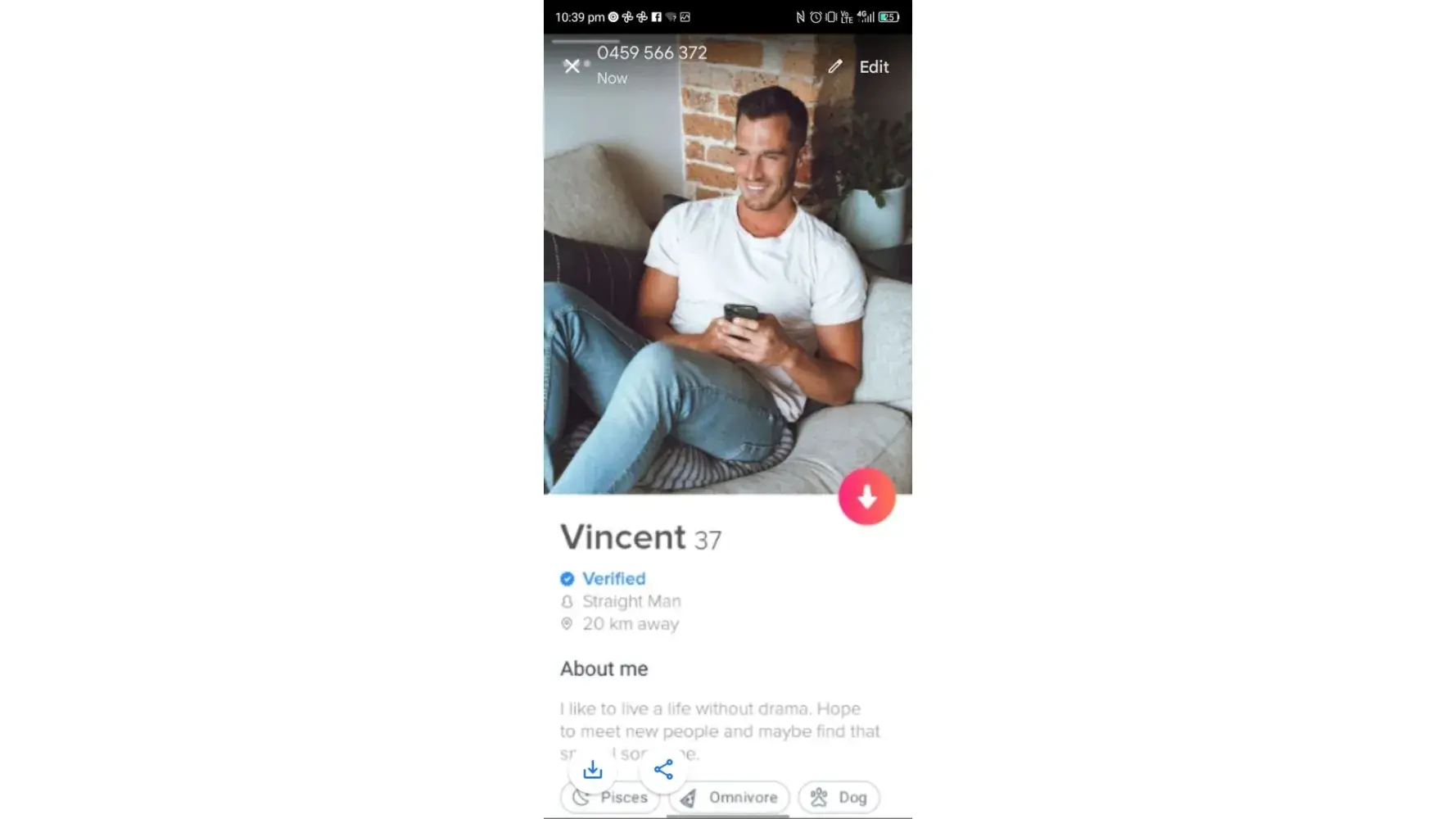This screenshot has width=1456, height=819.
Task: Select the Dog pet chip
Action: click(x=839, y=797)
